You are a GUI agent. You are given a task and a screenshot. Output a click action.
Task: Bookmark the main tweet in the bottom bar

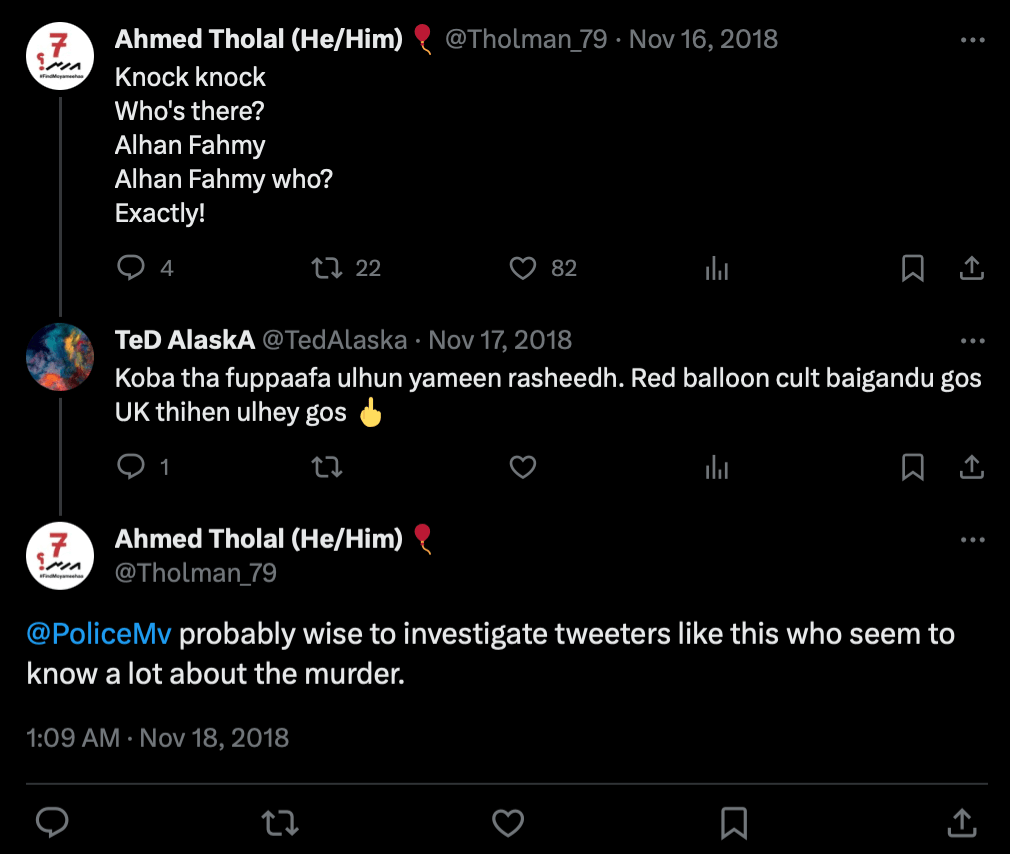(735, 822)
